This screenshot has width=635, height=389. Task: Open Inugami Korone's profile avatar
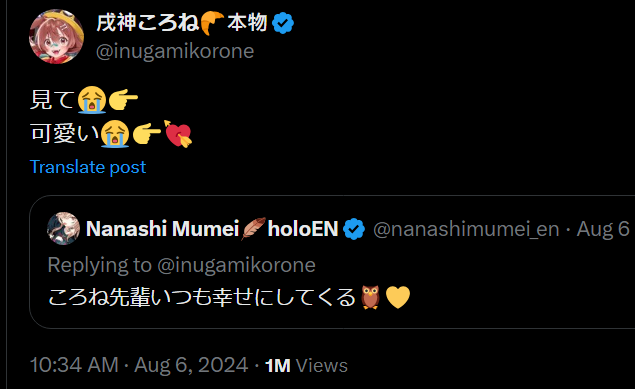[57, 36]
